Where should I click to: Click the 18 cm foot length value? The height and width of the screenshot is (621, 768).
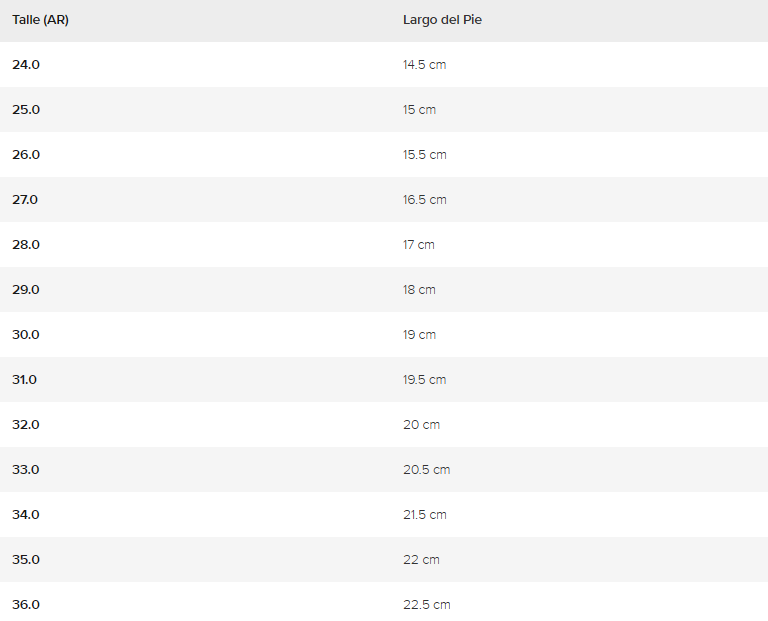point(419,290)
